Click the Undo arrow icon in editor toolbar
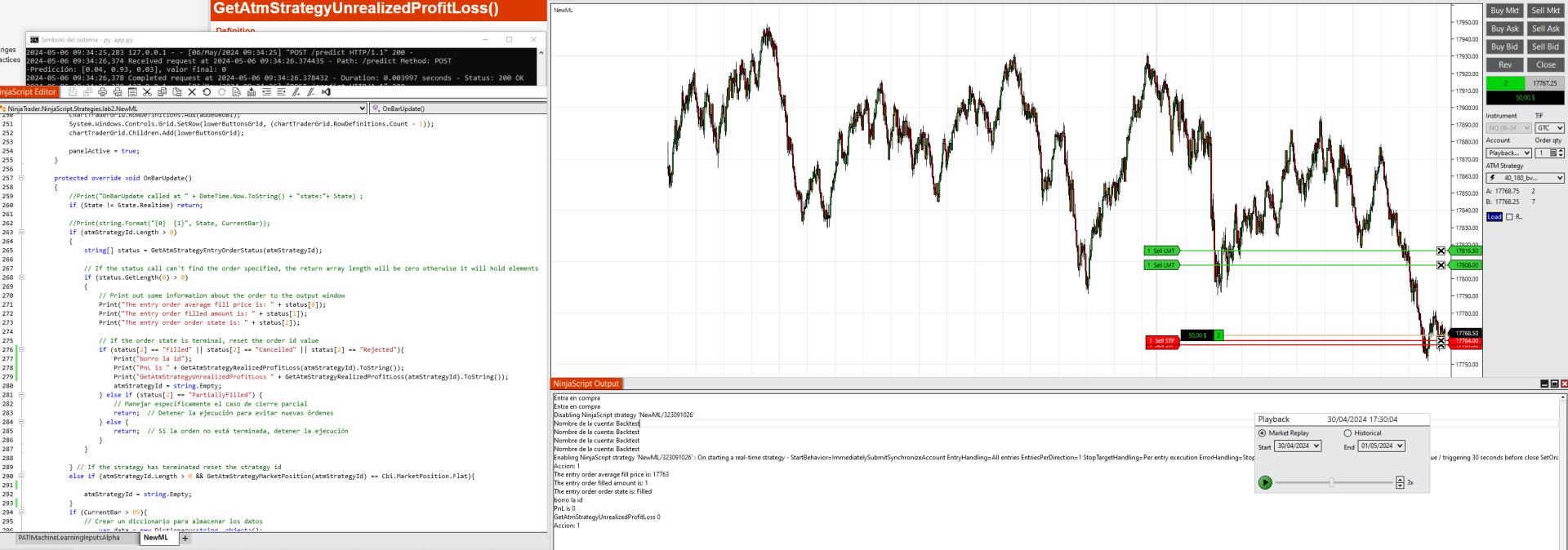This screenshot has height=550, width=1568. (207, 92)
